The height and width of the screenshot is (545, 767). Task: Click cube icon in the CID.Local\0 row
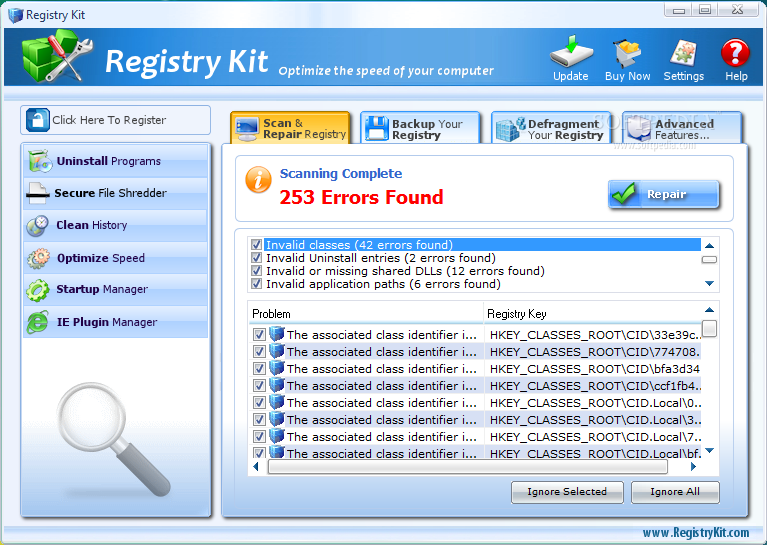[277, 402]
